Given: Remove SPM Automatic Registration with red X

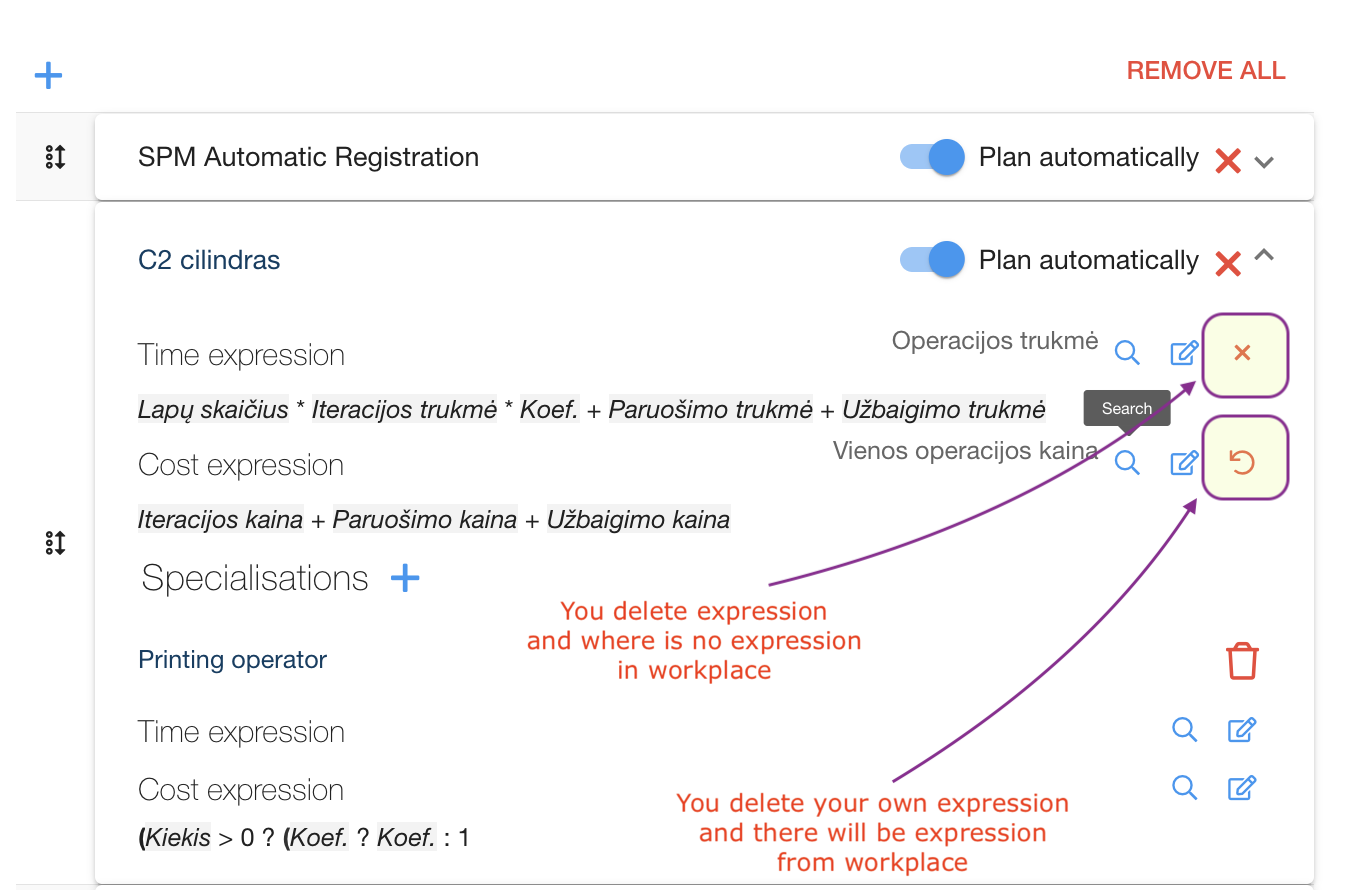Looking at the screenshot, I should click(1227, 160).
